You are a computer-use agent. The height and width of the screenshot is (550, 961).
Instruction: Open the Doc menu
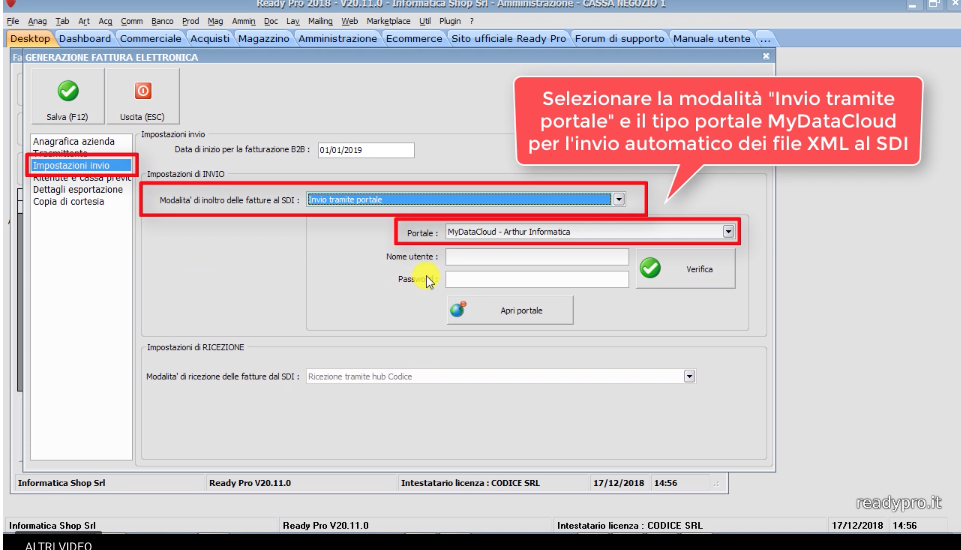coord(271,21)
